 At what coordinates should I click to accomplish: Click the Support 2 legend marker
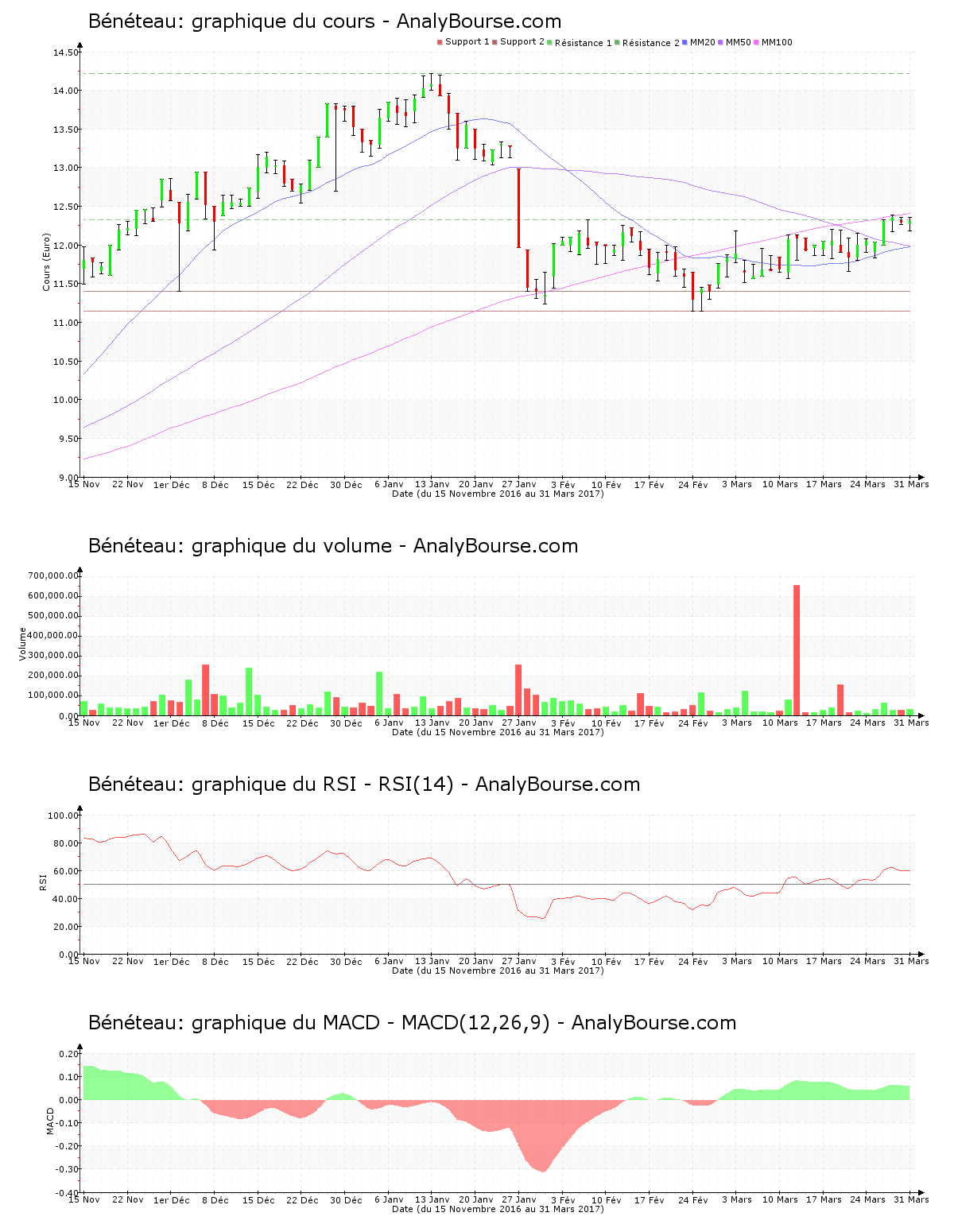pos(494,42)
